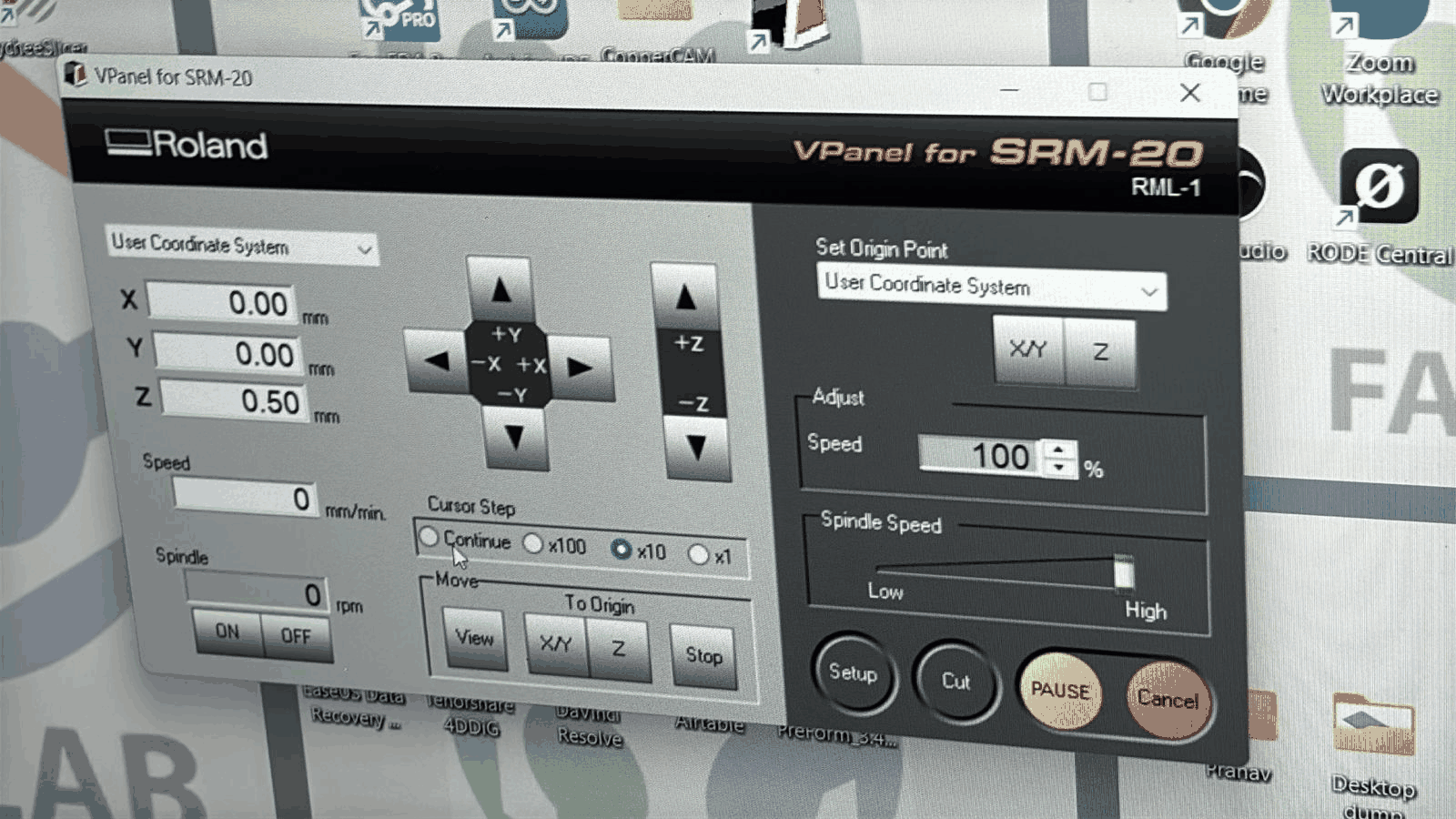The image size is (1456, 819).
Task: Open the Zoom Workplace desktop shortcut
Action: point(1380,53)
